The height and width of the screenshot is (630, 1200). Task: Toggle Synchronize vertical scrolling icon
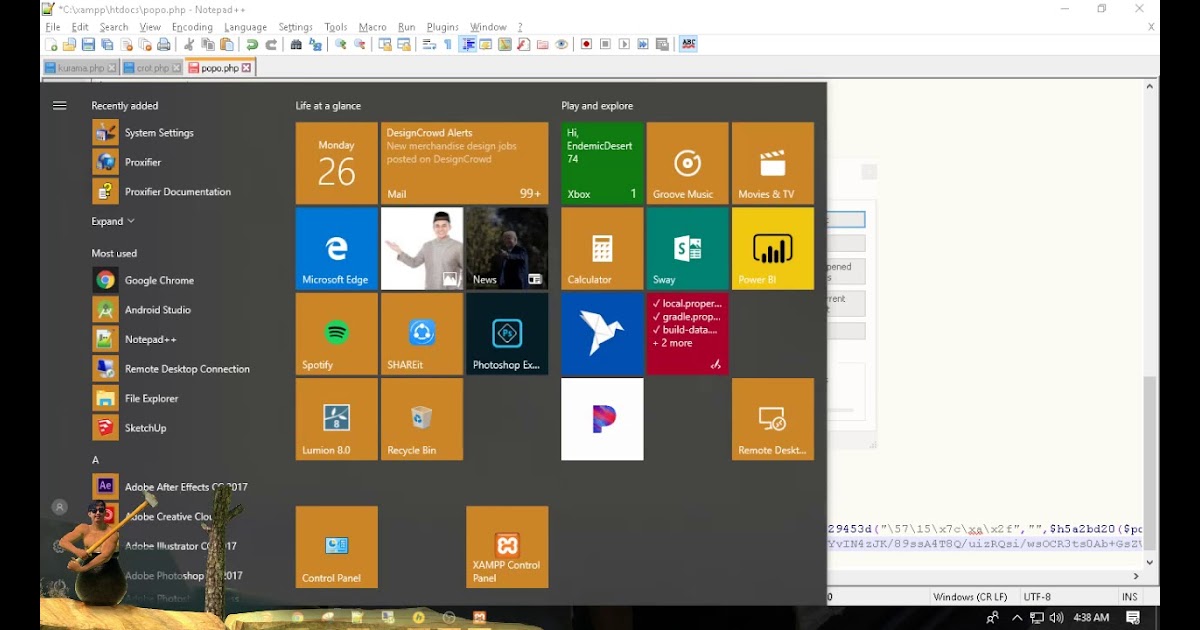point(385,44)
